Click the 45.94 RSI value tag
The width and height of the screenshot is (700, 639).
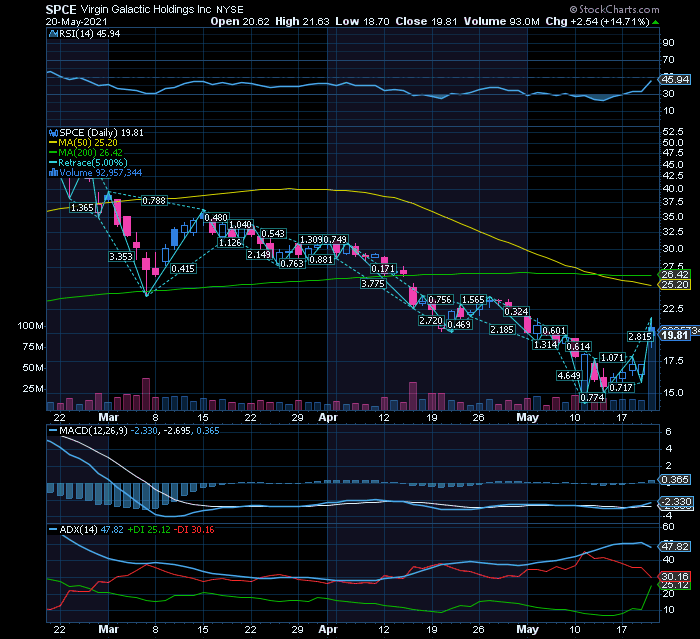(x=675, y=79)
